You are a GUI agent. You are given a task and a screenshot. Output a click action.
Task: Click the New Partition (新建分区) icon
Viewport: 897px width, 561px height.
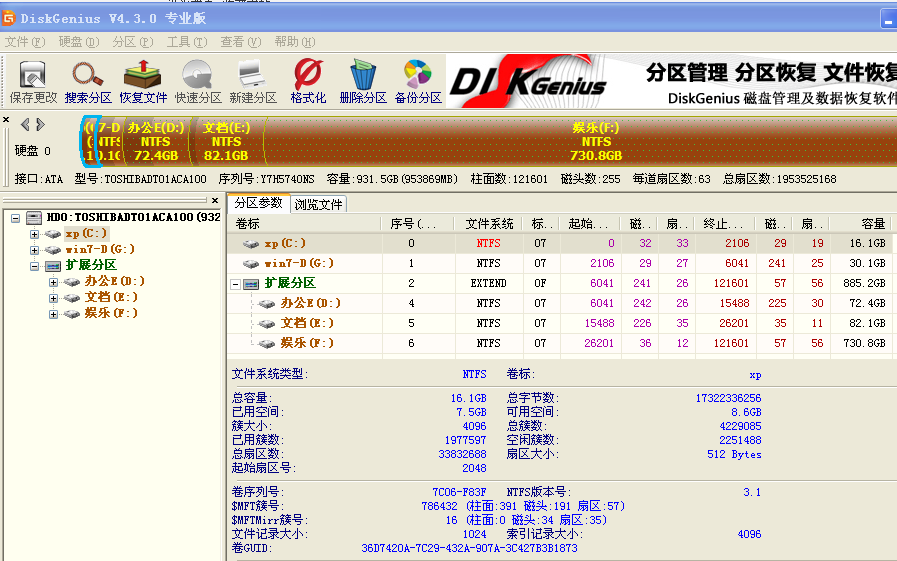[252, 82]
